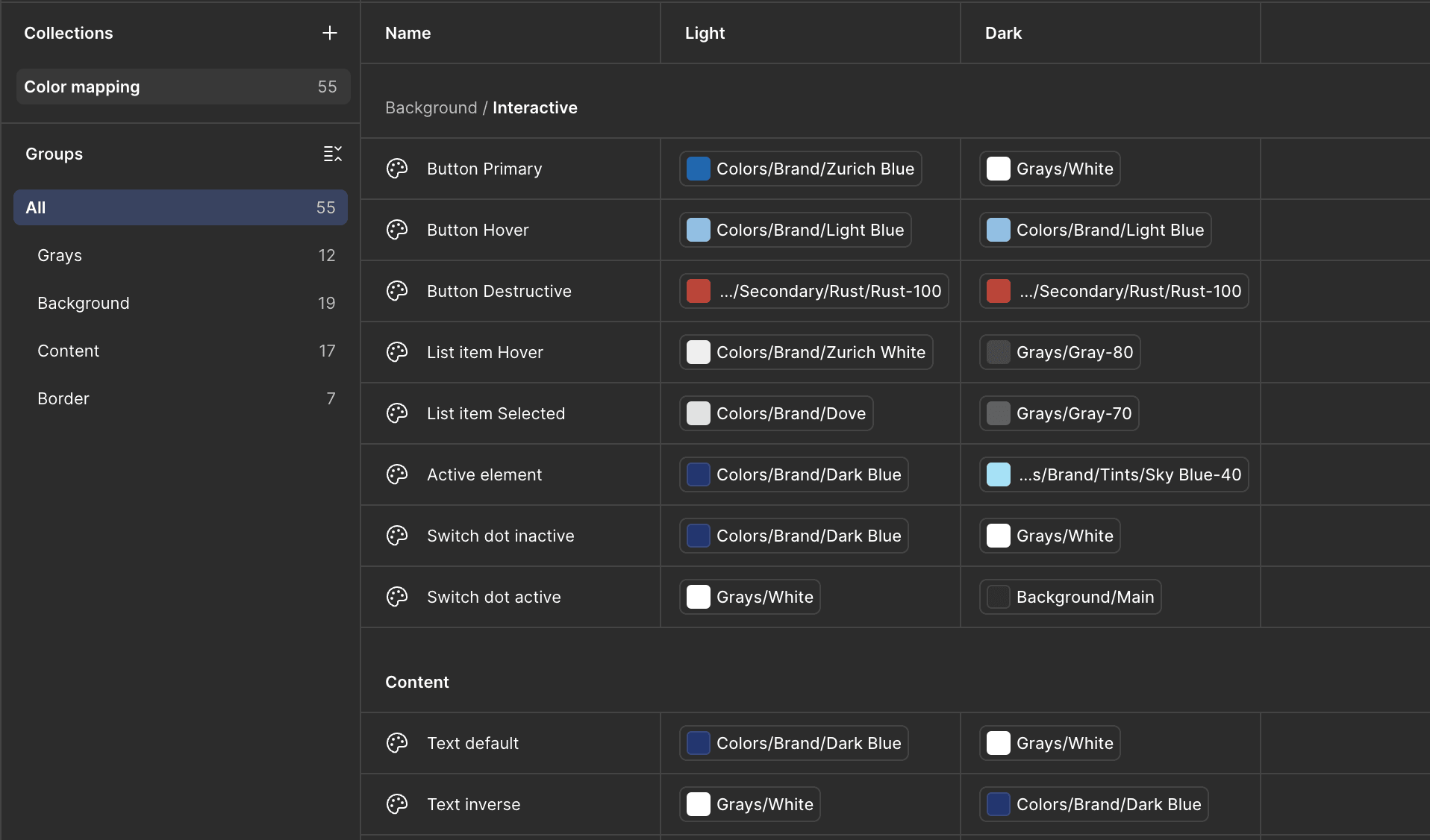1430x840 pixels.
Task: Select the Switch dot inactive variable name
Action: tap(501, 536)
